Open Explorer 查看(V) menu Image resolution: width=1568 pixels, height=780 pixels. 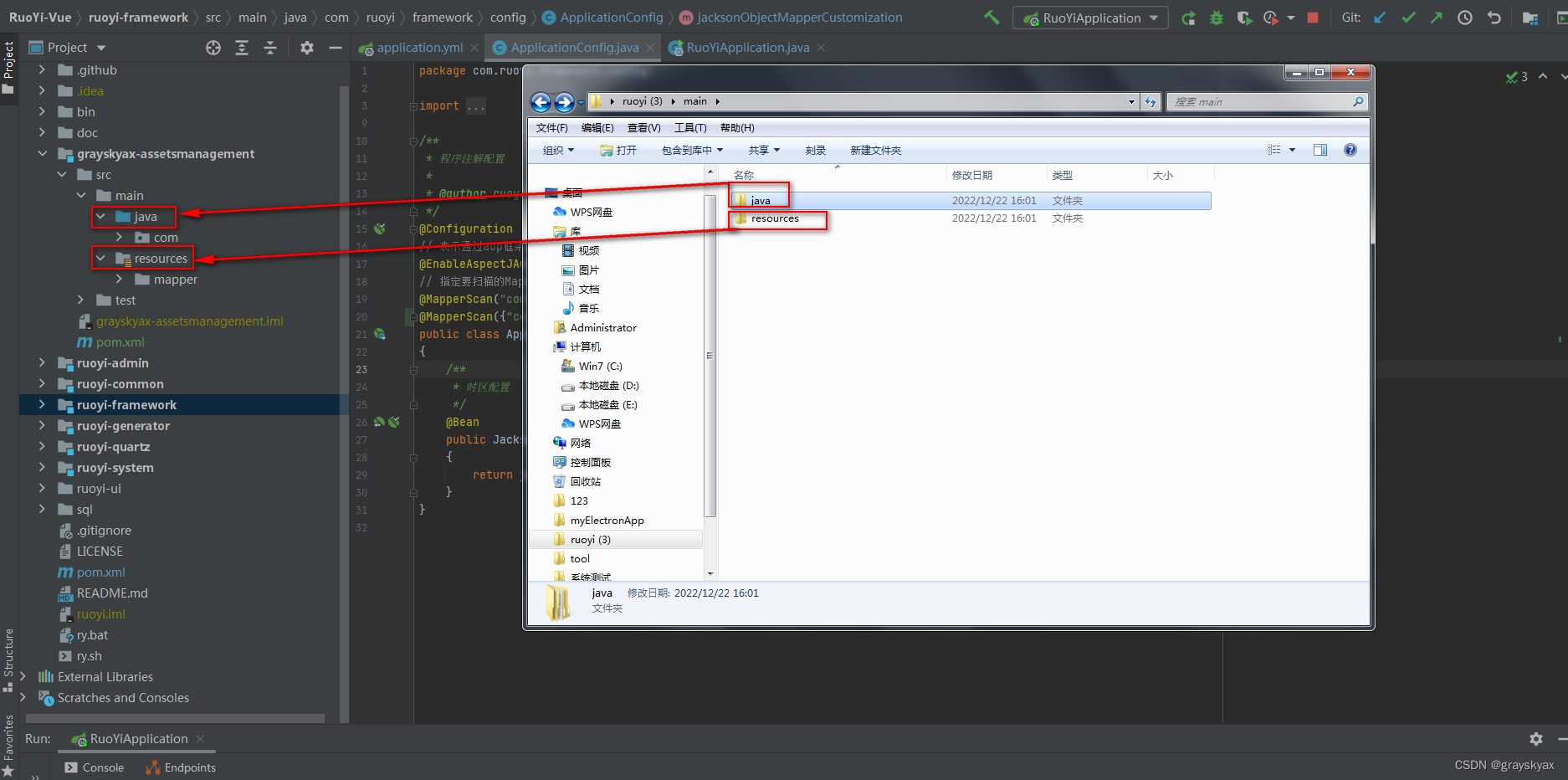click(644, 128)
